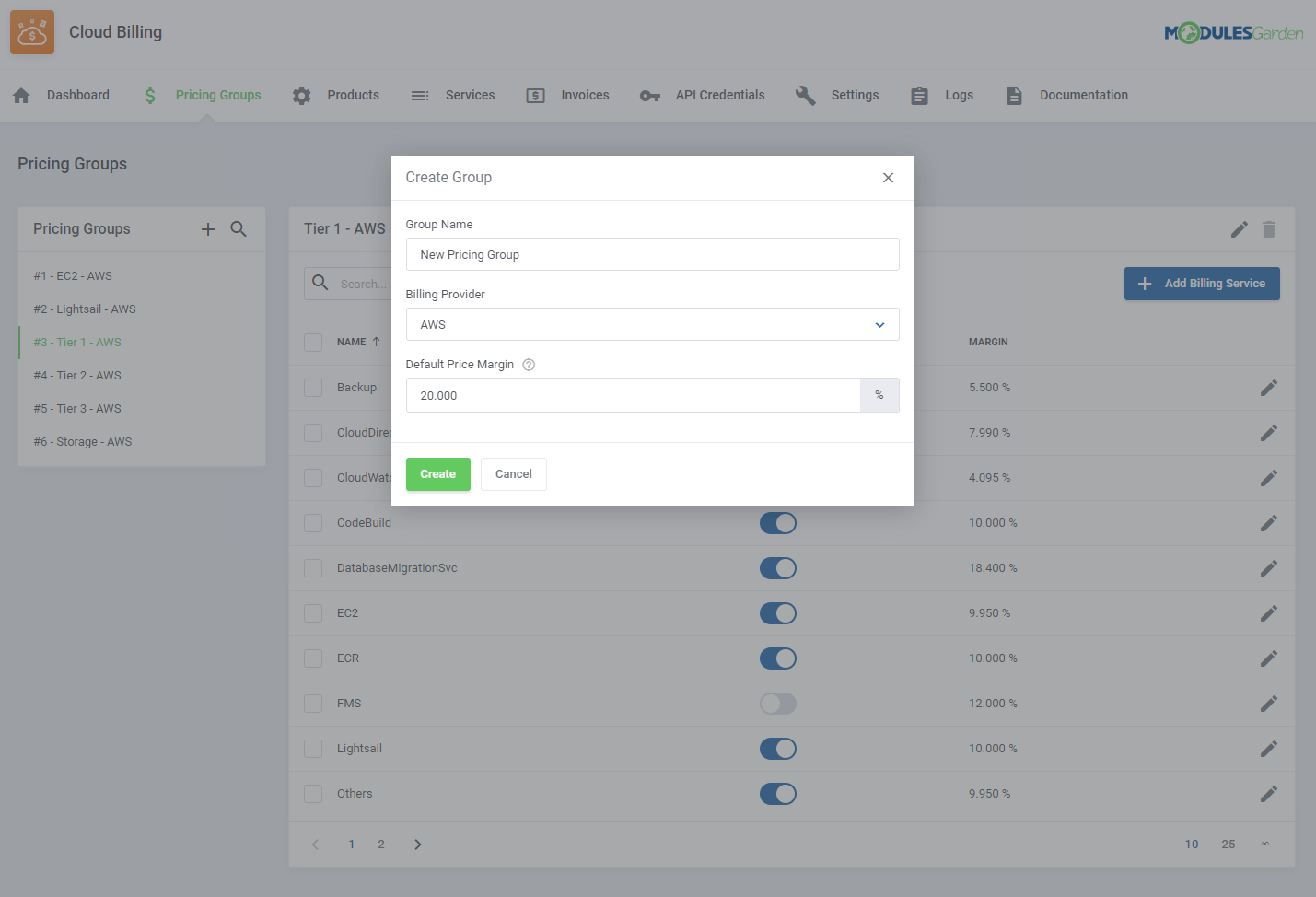Click Add Billing Service button
The height and width of the screenshot is (897, 1316).
pyautogui.click(x=1202, y=284)
